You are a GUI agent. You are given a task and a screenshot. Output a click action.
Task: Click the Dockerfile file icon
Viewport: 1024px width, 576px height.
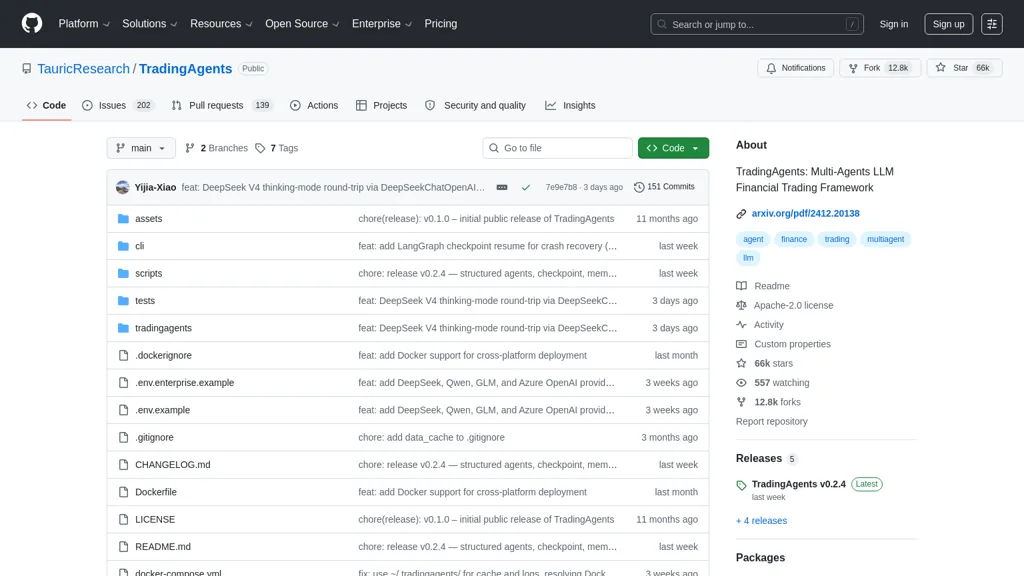tap(123, 492)
